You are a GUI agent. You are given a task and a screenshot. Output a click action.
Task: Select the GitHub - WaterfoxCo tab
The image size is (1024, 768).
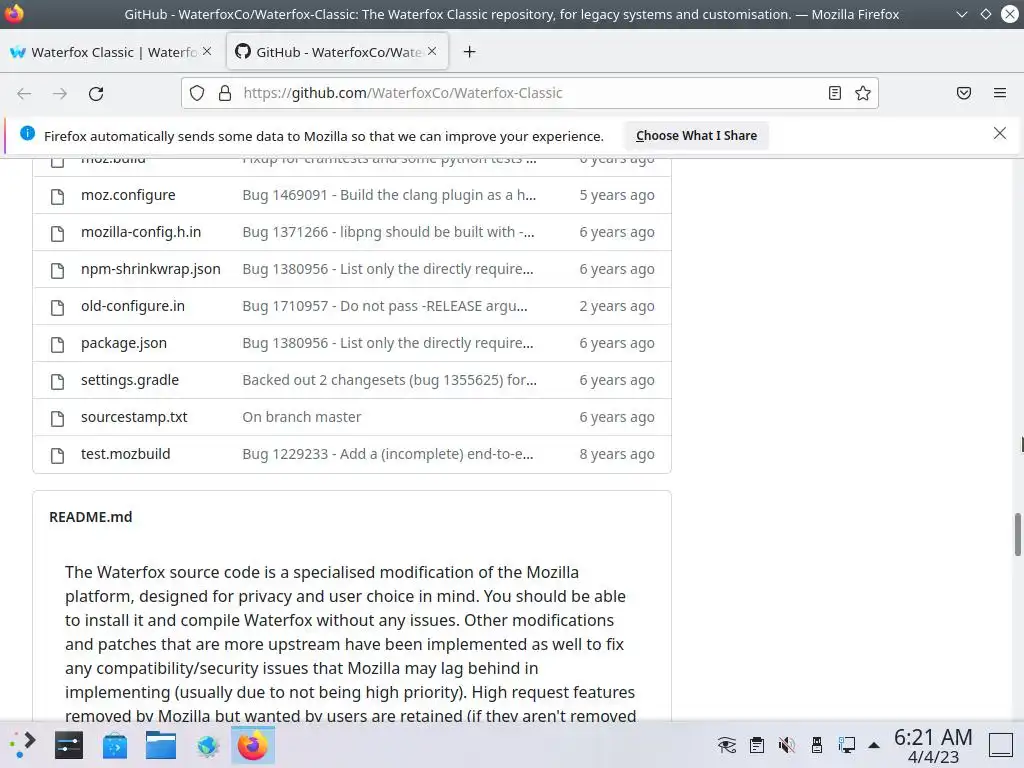[337, 52]
